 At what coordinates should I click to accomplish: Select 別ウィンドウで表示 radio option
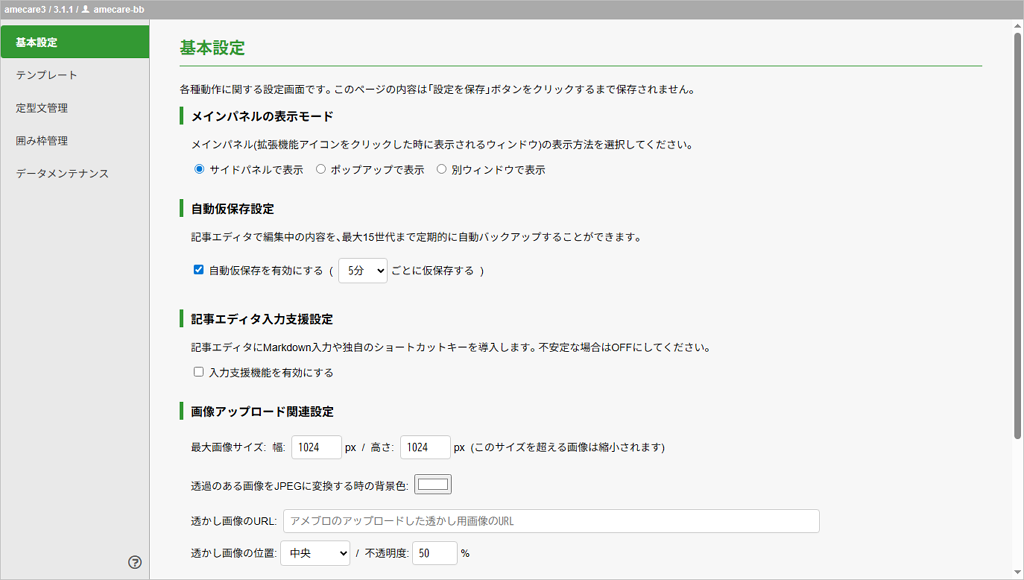442,170
